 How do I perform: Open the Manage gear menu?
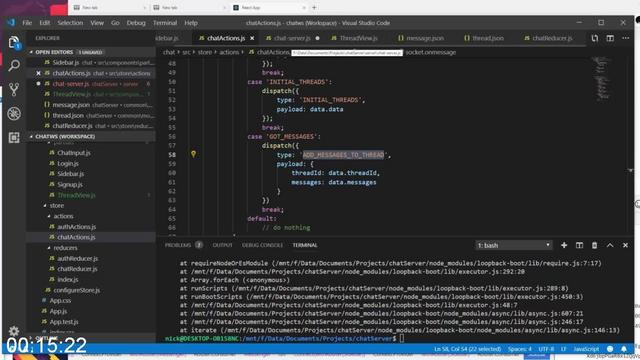click(x=14, y=331)
